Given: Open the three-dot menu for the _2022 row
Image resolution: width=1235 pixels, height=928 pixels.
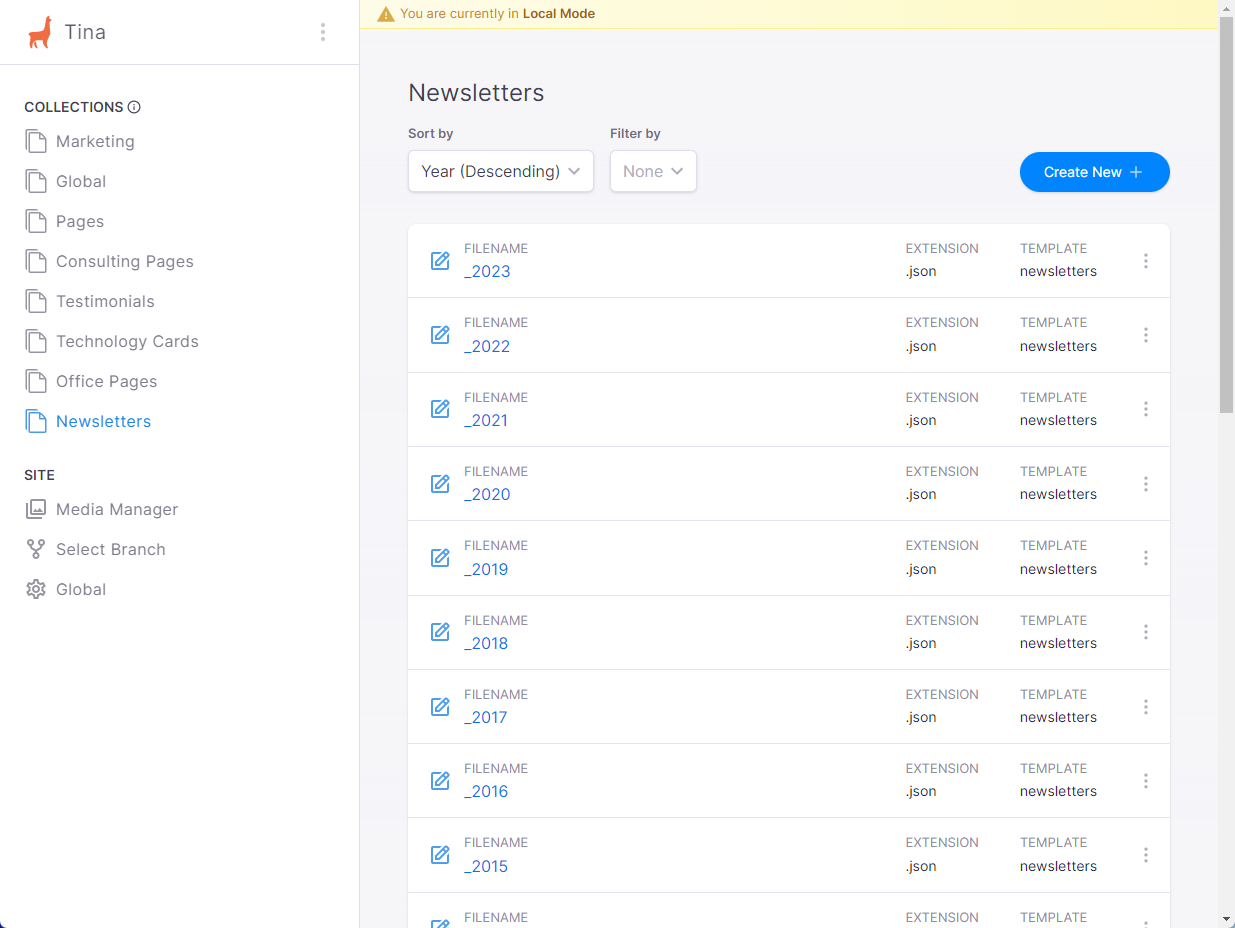Looking at the screenshot, I should 1146,334.
